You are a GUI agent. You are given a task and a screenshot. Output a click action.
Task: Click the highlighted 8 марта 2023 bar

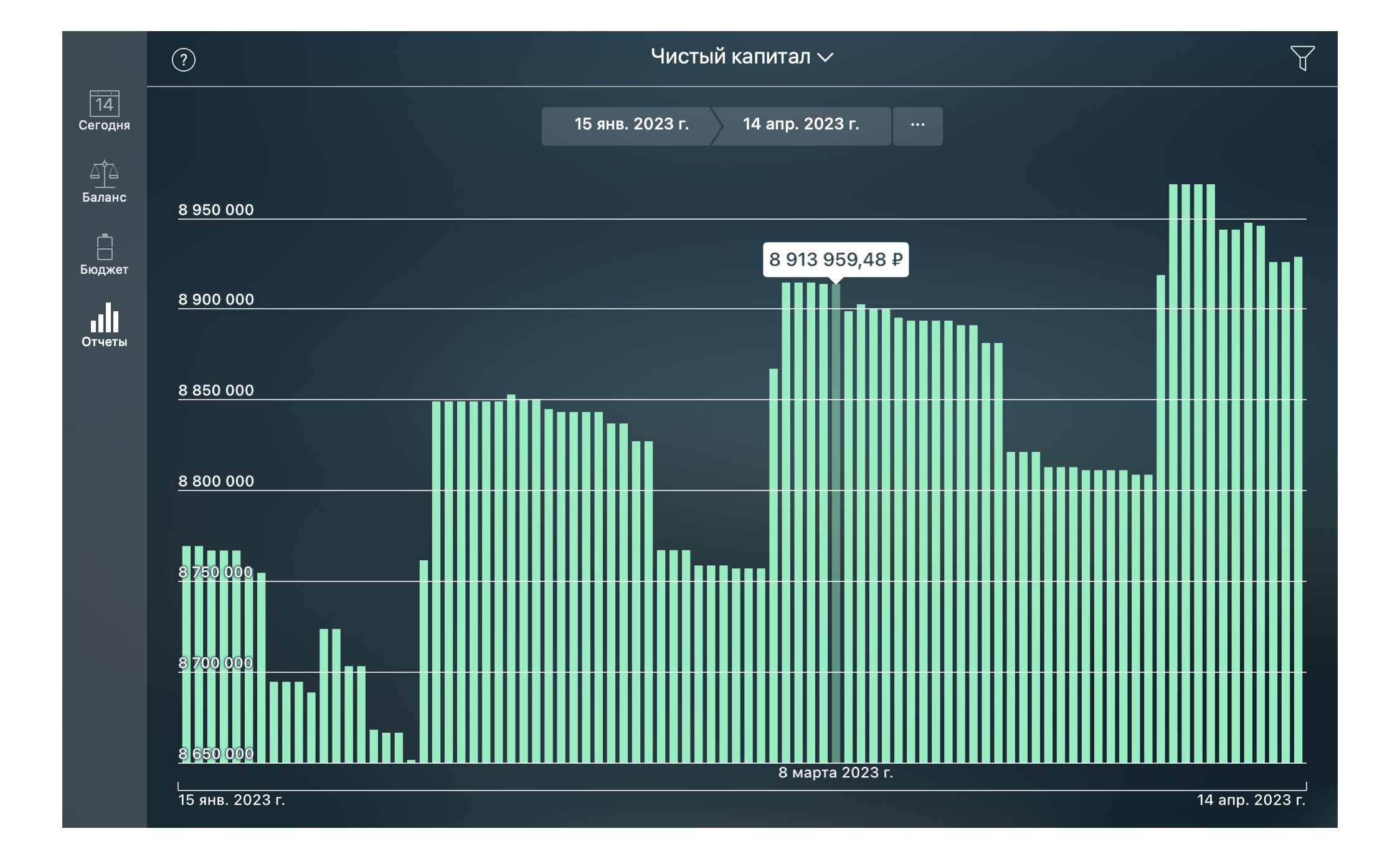(x=836, y=523)
